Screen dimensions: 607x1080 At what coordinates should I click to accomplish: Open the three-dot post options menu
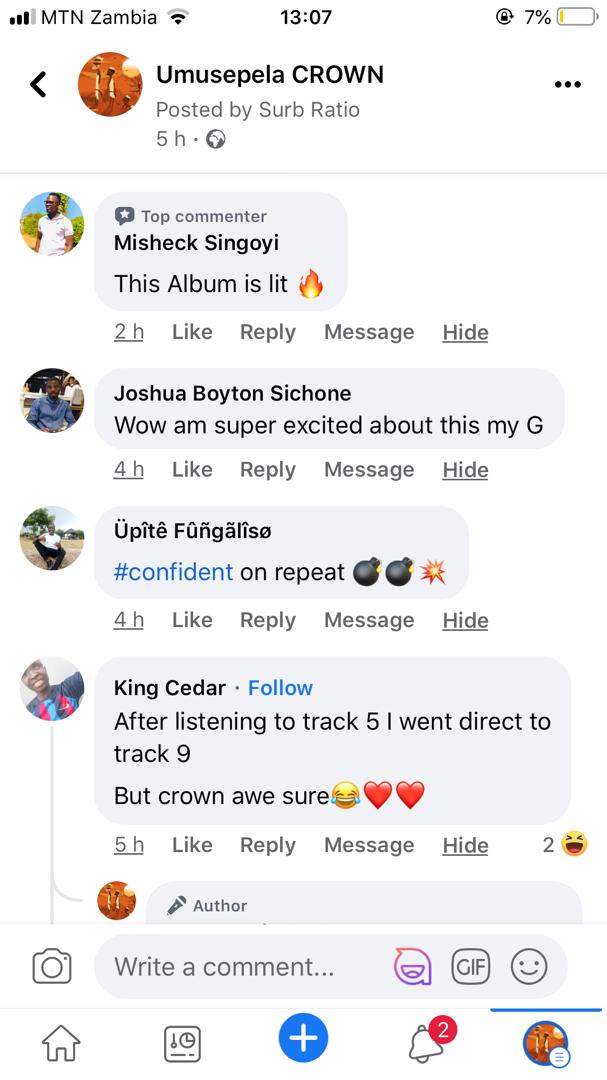coord(567,85)
